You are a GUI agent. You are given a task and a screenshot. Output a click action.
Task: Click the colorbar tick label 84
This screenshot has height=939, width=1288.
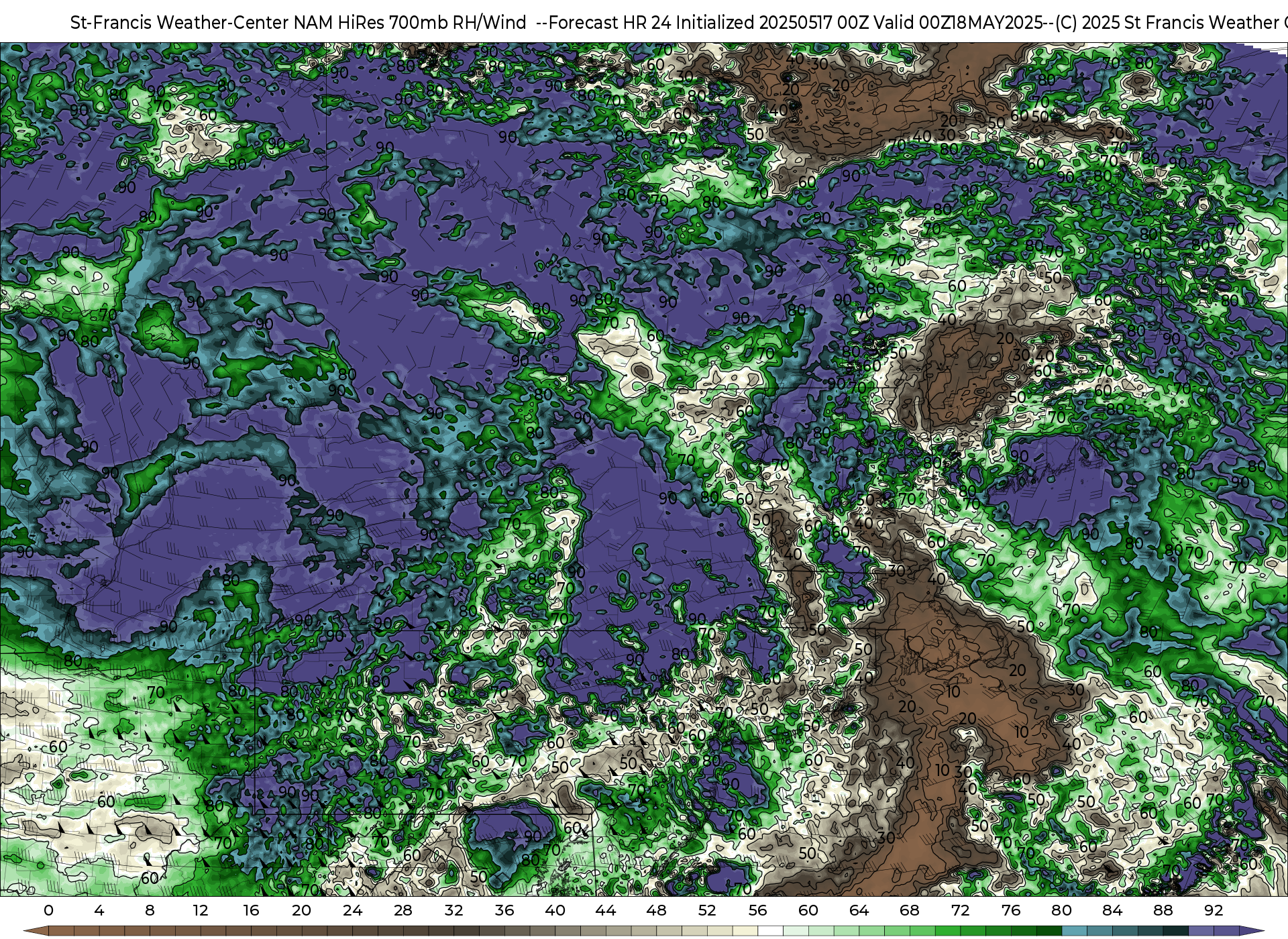click(x=1112, y=910)
